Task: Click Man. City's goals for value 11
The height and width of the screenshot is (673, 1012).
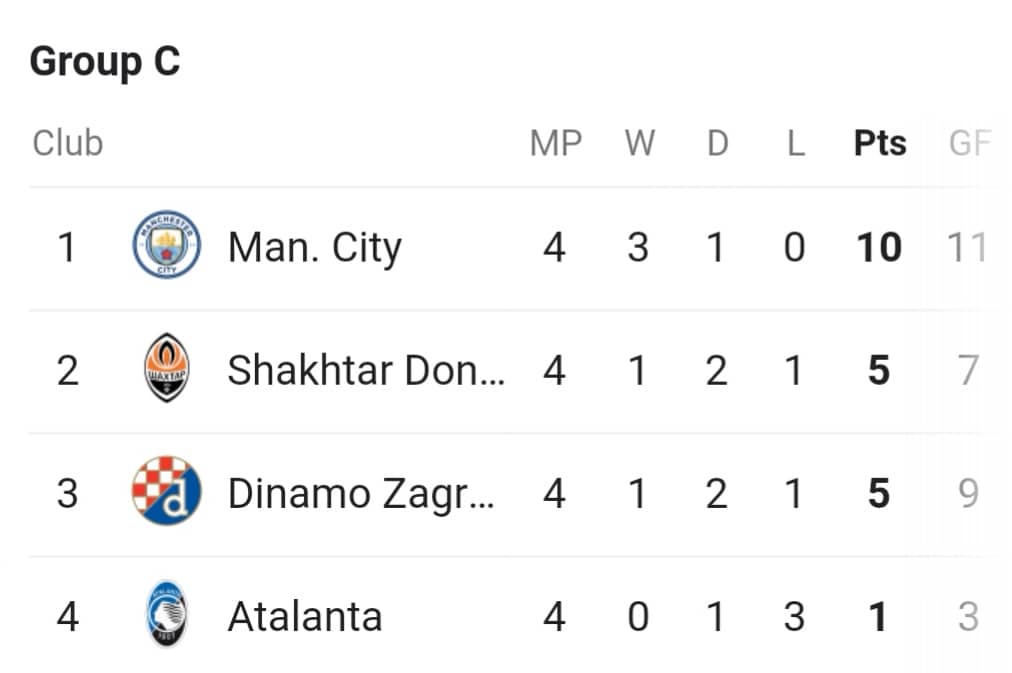Action: [x=967, y=247]
